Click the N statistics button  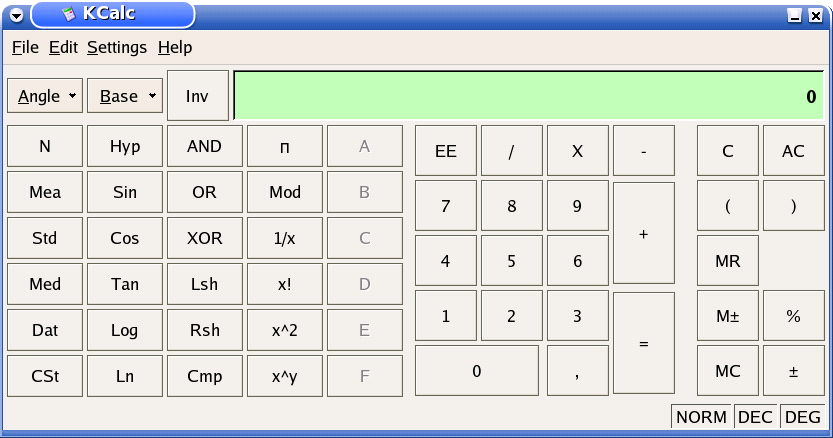[x=45, y=146]
